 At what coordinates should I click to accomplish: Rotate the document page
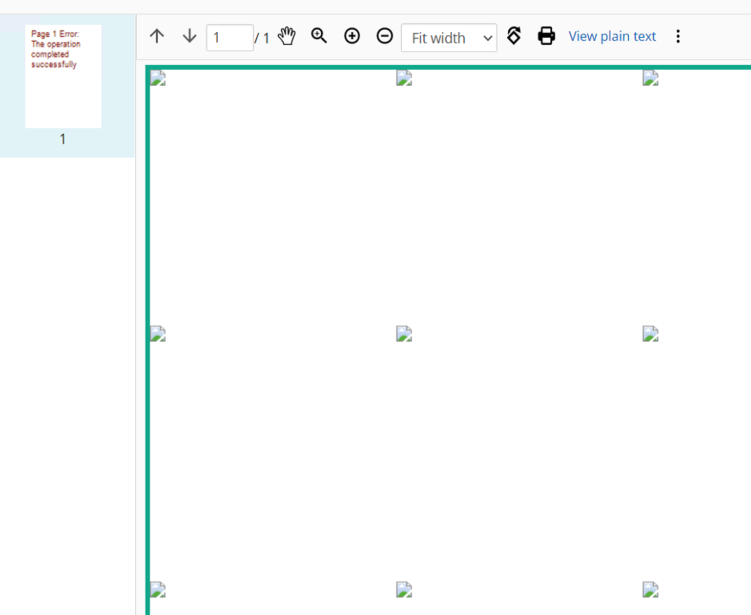pos(514,36)
